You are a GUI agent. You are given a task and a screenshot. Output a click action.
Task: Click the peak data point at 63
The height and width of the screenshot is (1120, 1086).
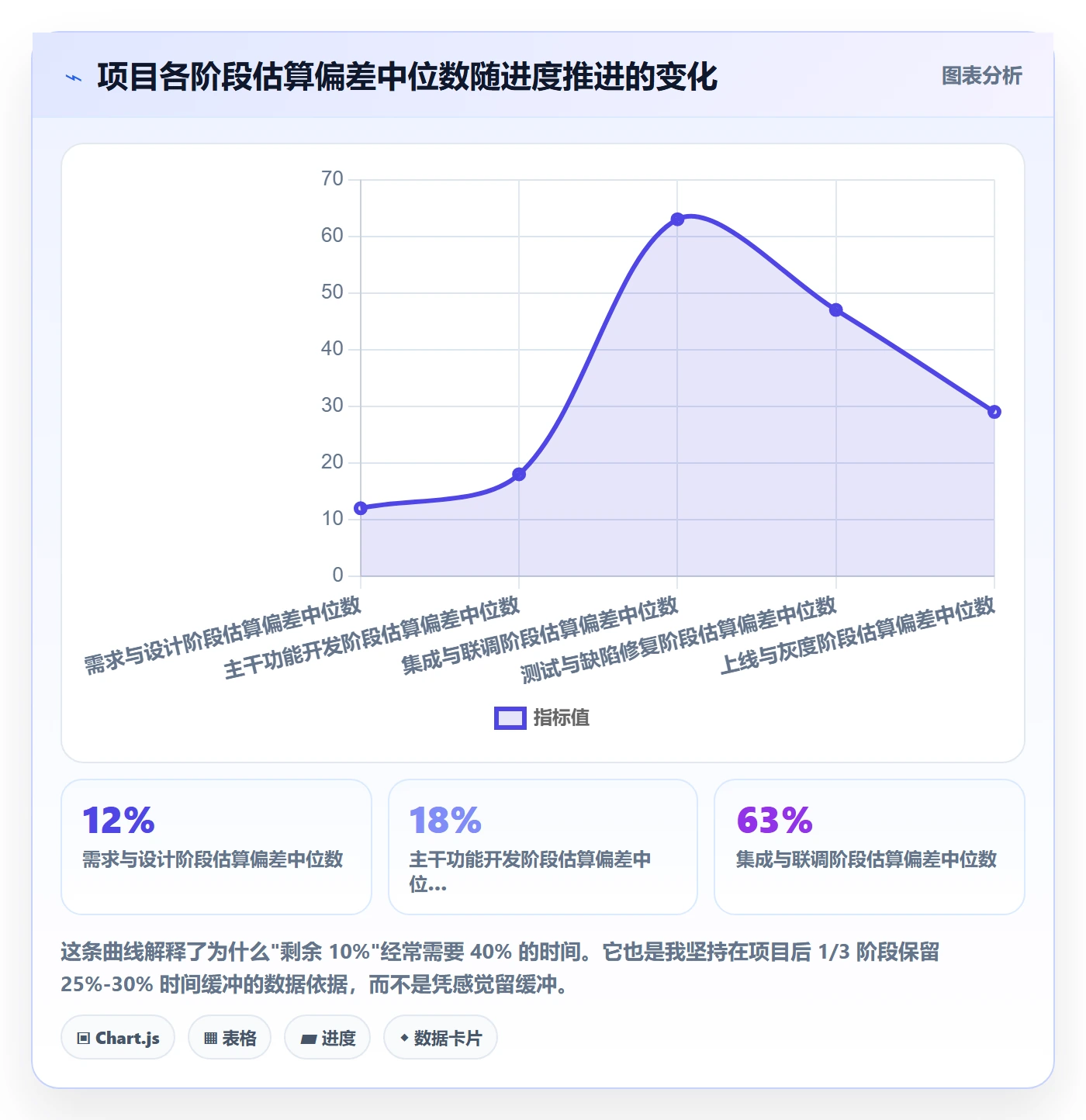677,220
